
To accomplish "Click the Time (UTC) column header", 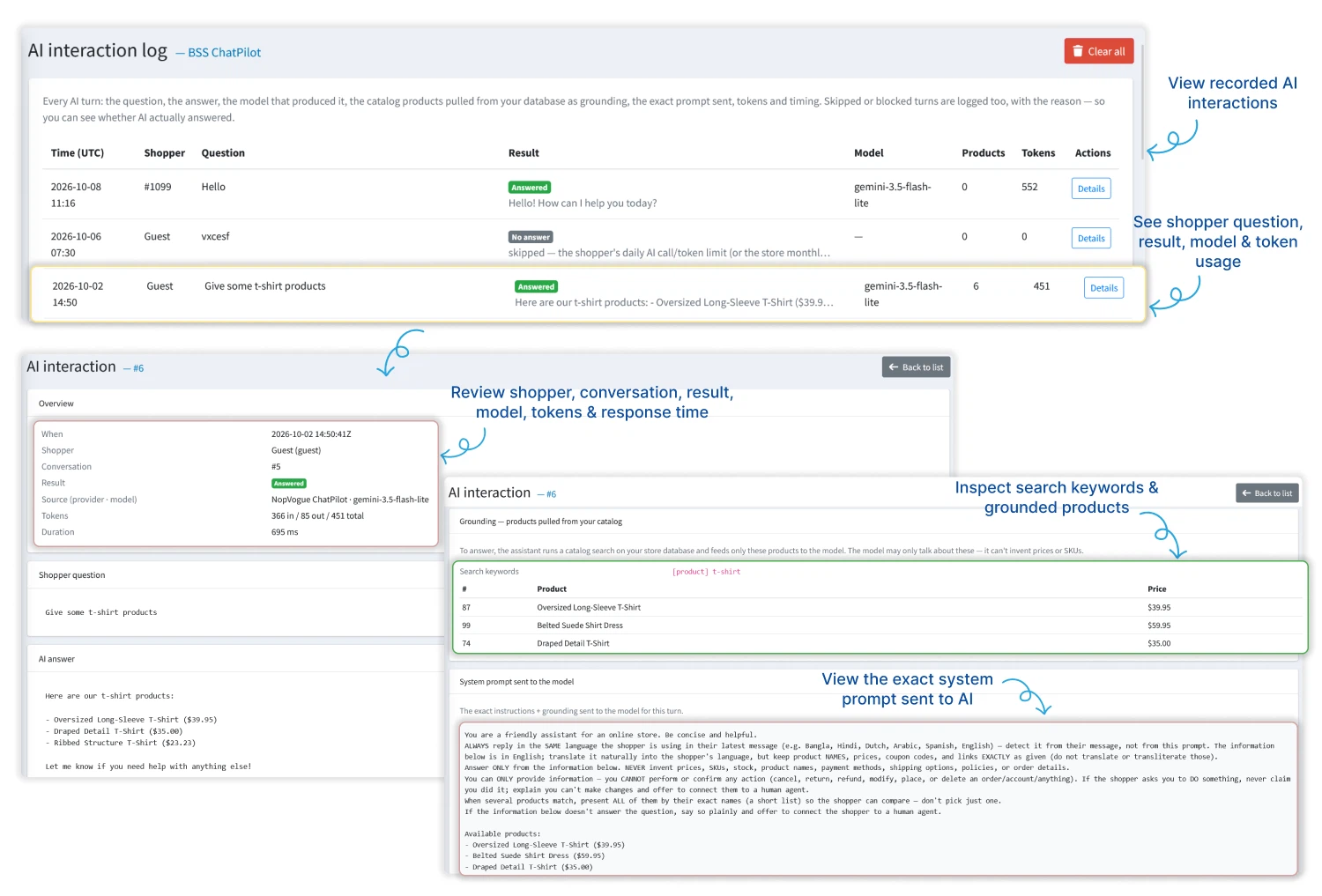I will [78, 153].
